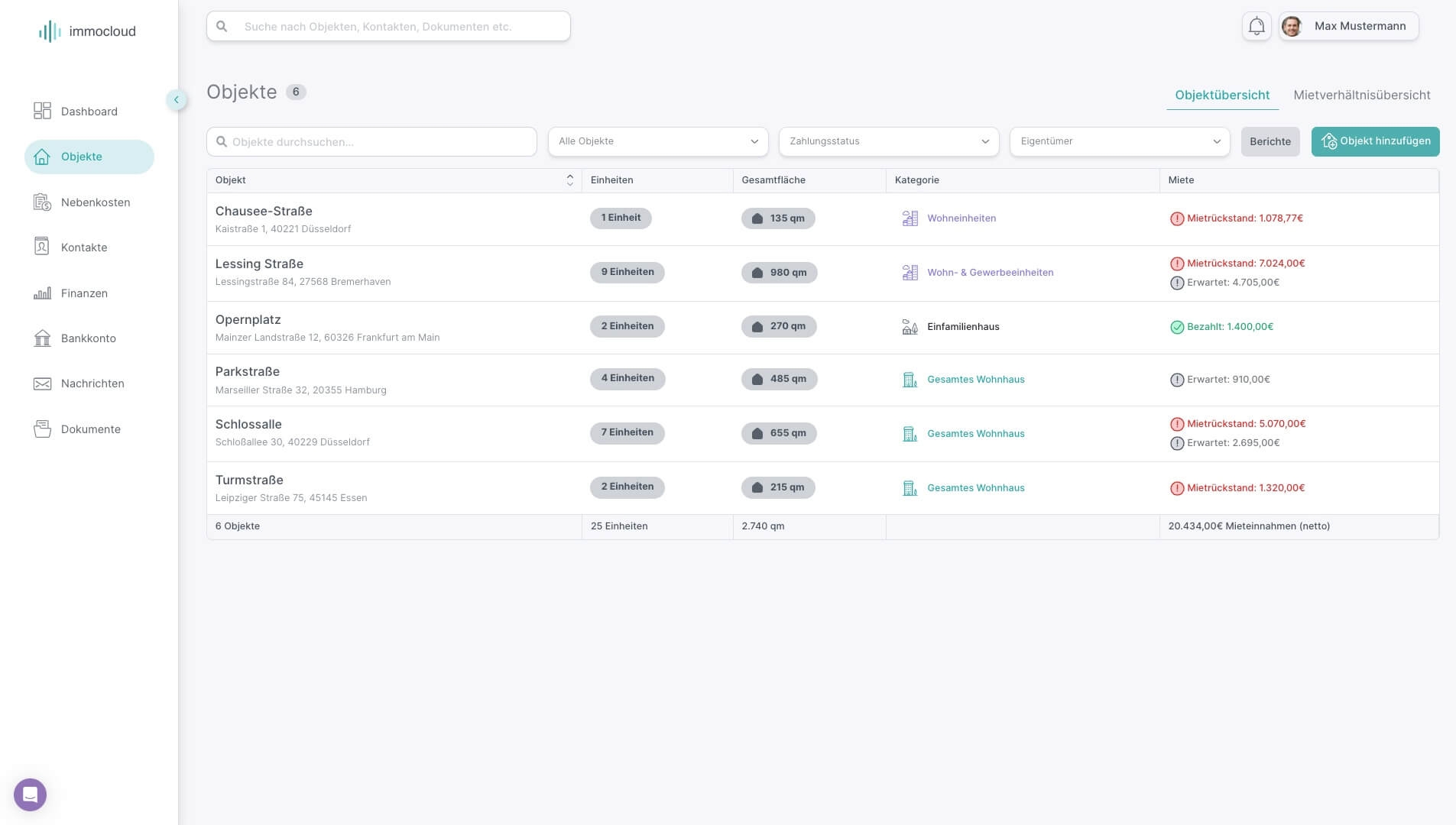The image size is (1456, 825).
Task: Click the Berichte button
Action: point(1270,142)
